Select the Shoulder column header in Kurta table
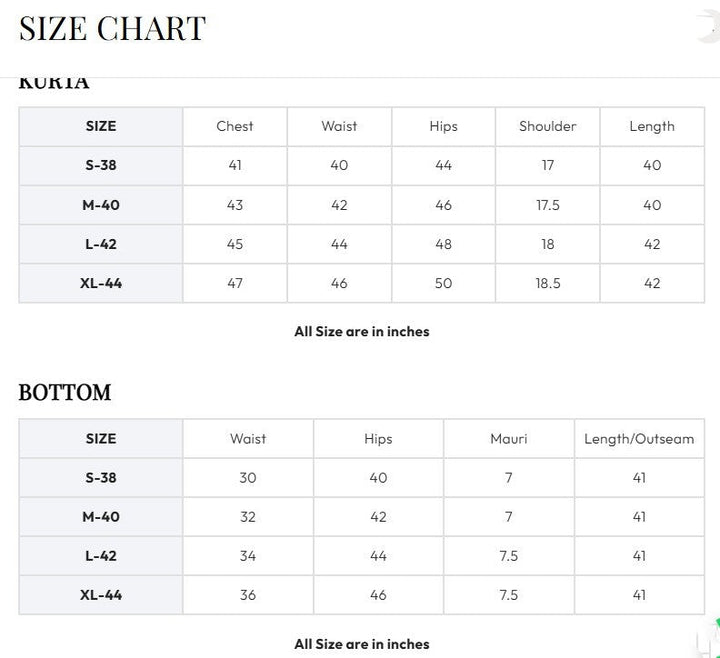The image size is (720, 658). point(547,126)
